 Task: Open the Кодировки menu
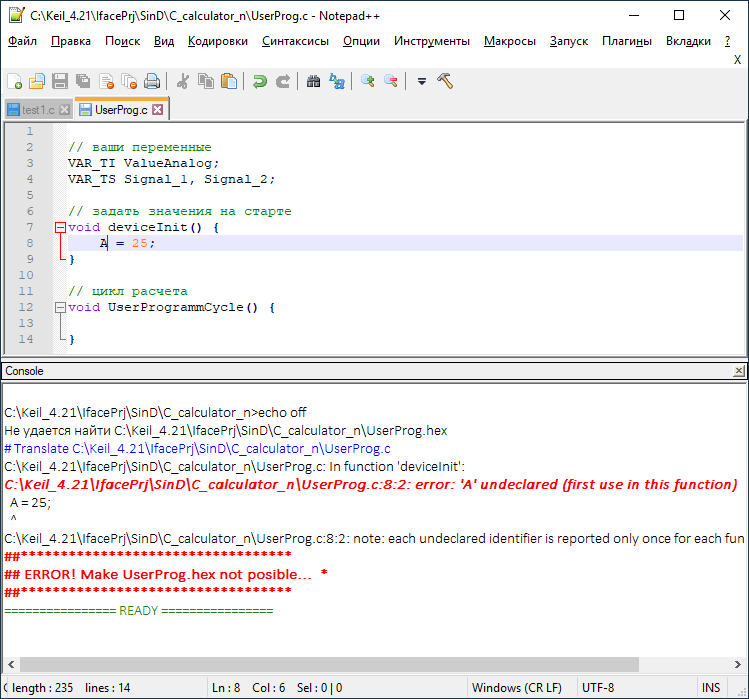click(x=218, y=41)
